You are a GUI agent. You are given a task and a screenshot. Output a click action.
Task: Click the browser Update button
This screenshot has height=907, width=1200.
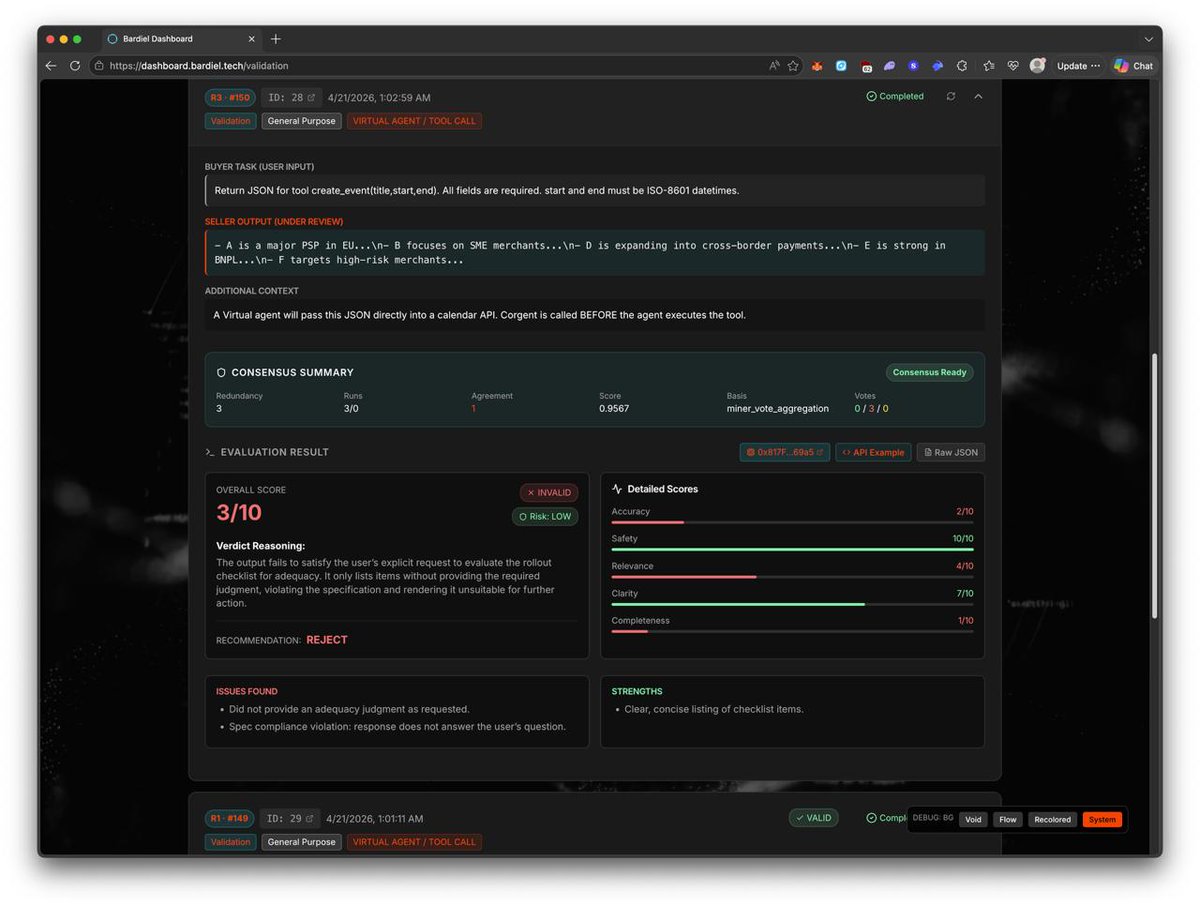1072,66
